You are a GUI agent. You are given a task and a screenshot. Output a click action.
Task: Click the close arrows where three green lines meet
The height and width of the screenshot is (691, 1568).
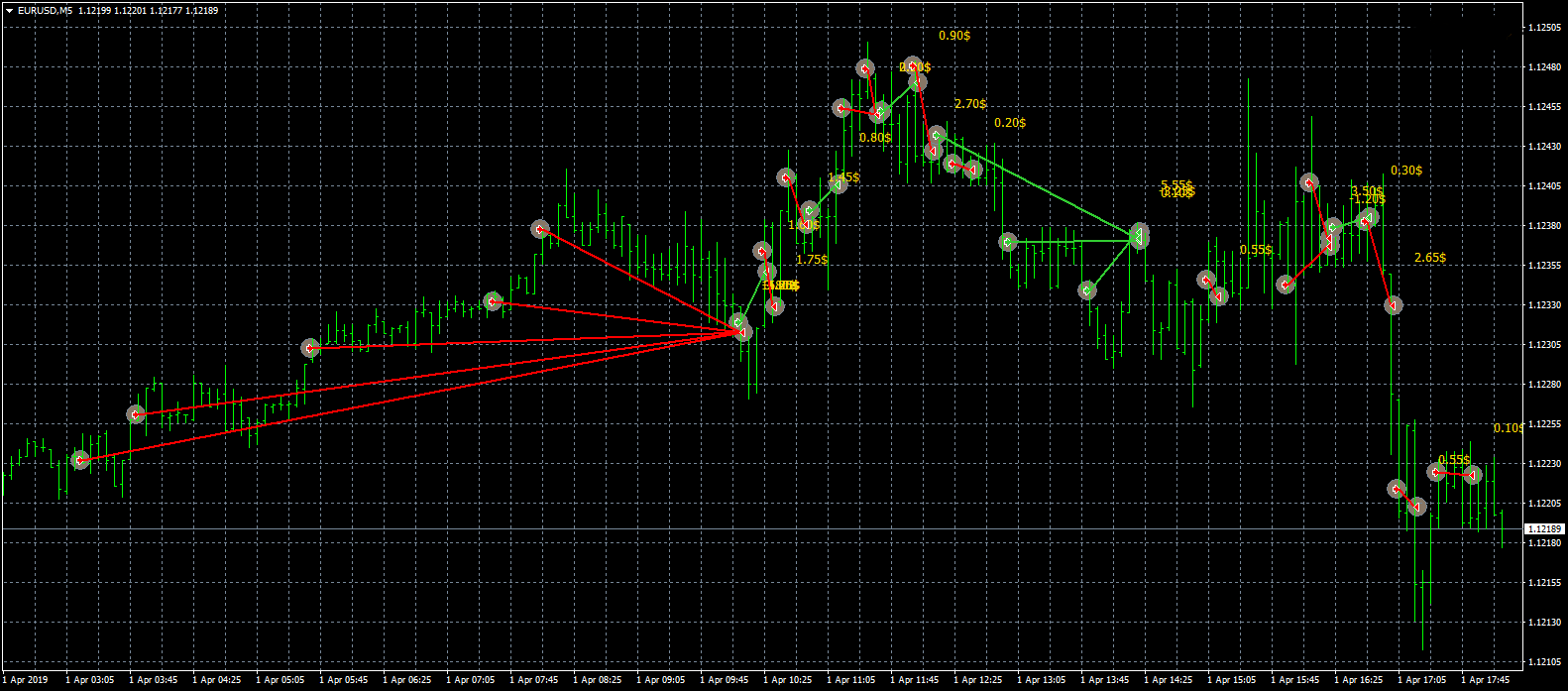point(1139,236)
